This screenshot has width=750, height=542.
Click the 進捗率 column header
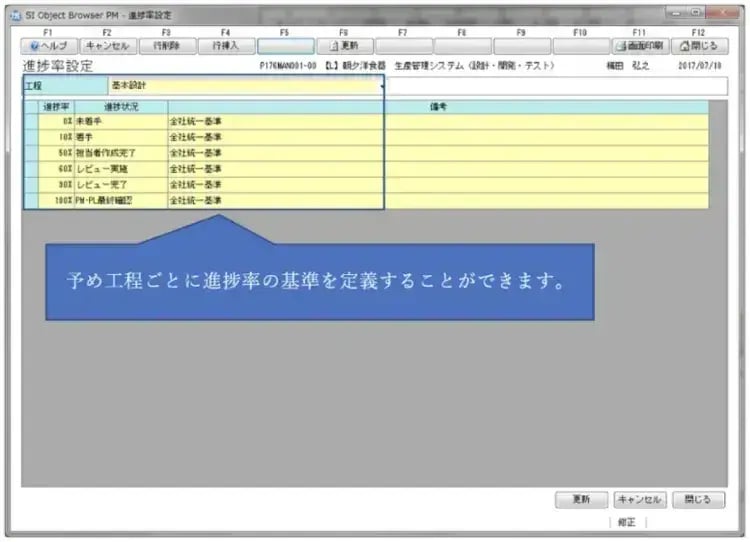[x=55, y=106]
